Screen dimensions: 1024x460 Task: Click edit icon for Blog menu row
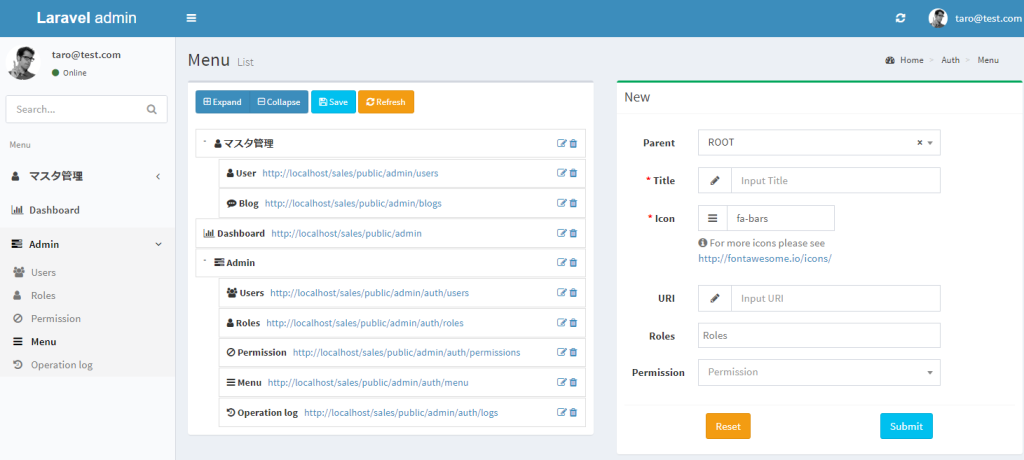562,203
